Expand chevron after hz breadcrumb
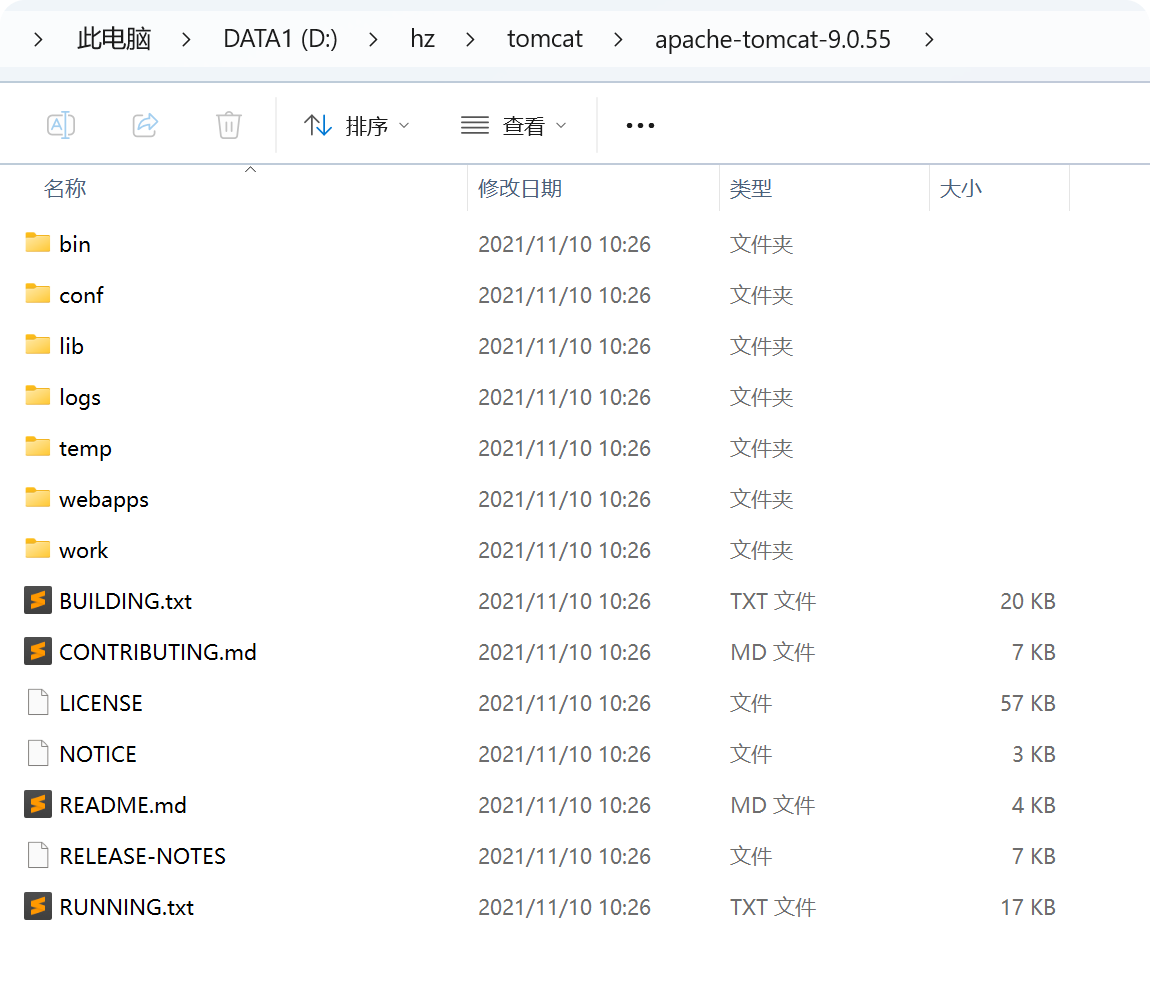The width and height of the screenshot is (1150, 981). [470, 40]
